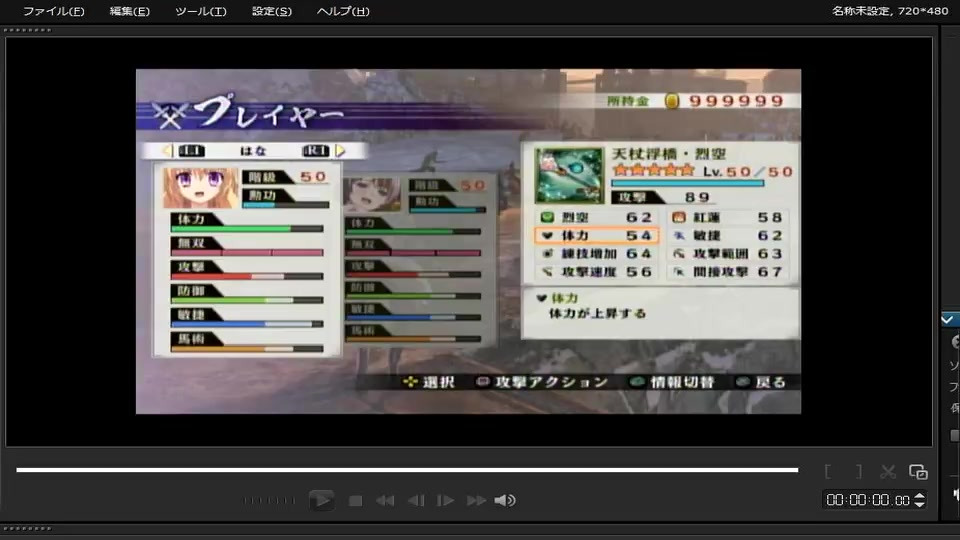
Task: Click the 階級 50 rank label of はな
Action: [285, 177]
